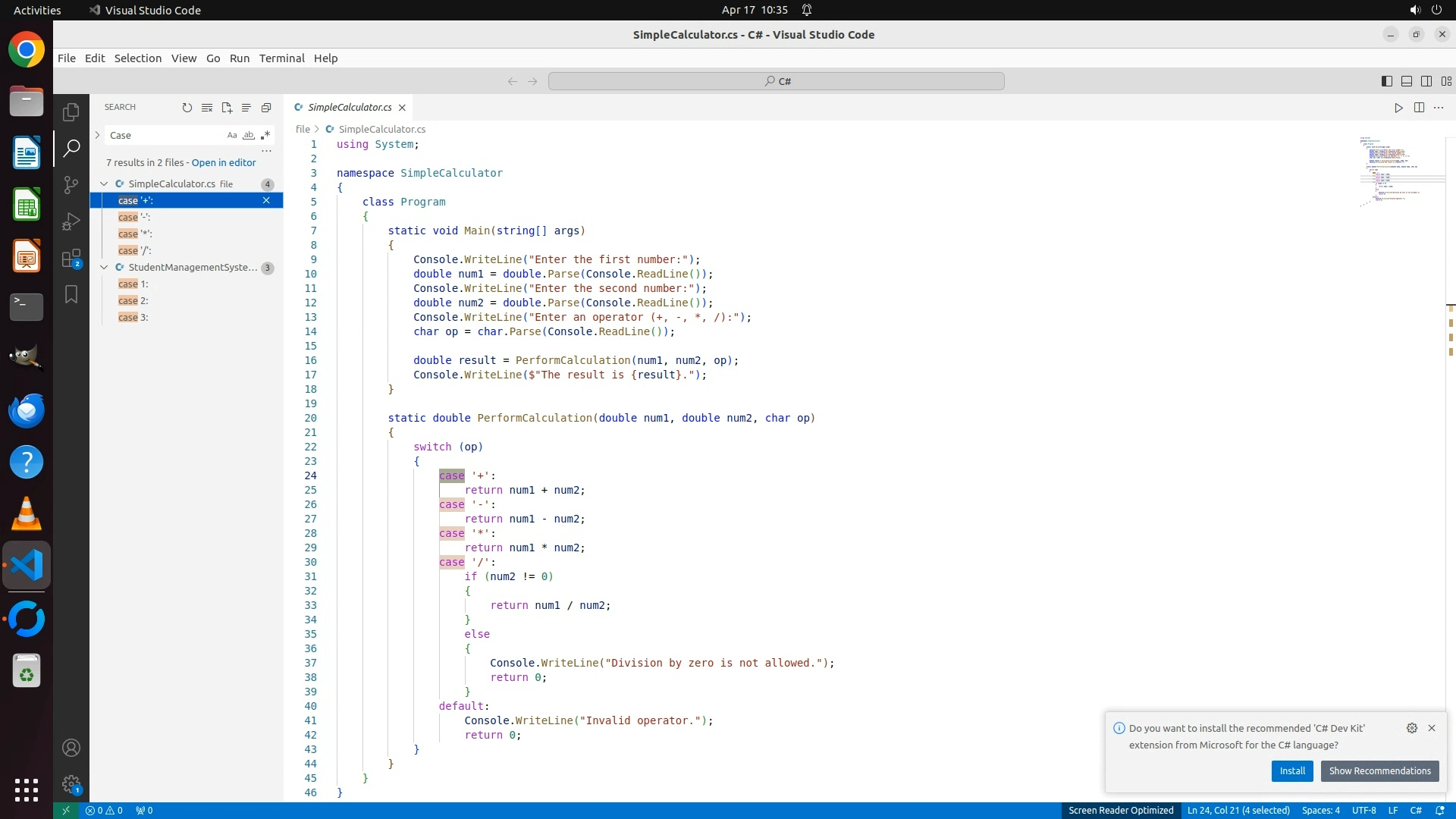The width and height of the screenshot is (1456, 819).
Task: Toggle Match Whole Word option
Action: (x=249, y=135)
